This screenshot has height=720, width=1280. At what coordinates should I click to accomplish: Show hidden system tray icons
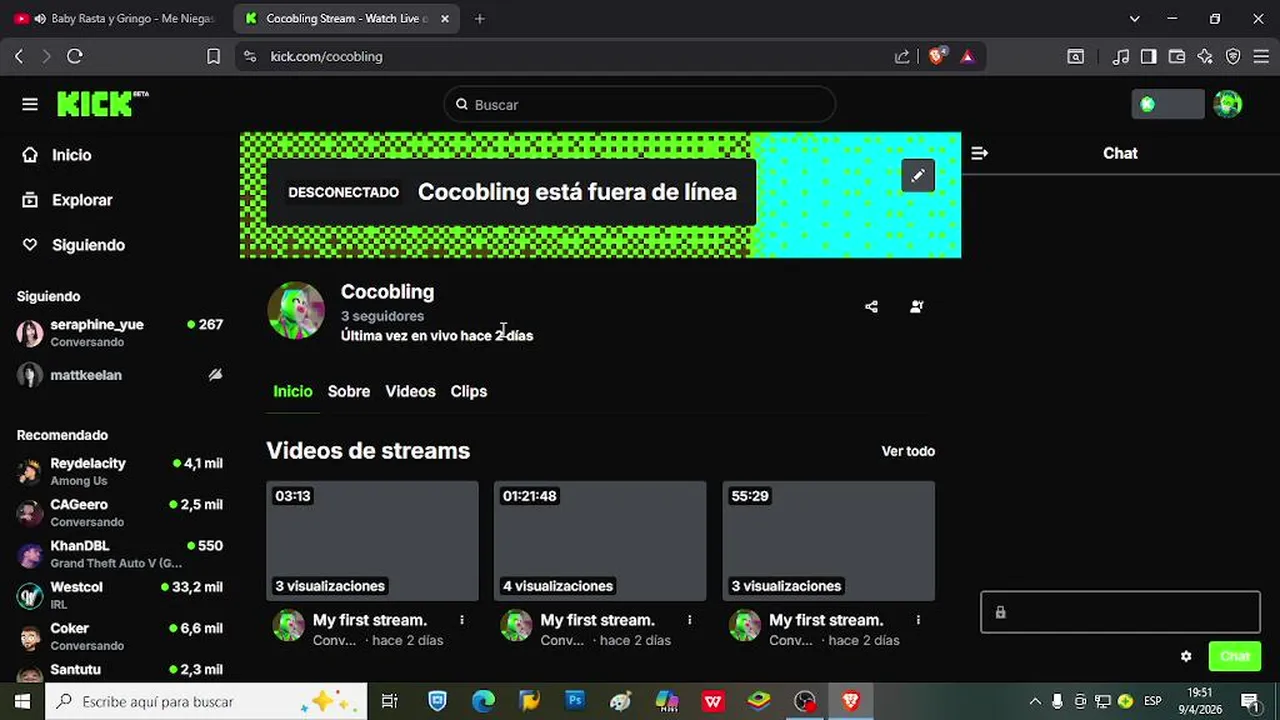pyautogui.click(x=1035, y=702)
